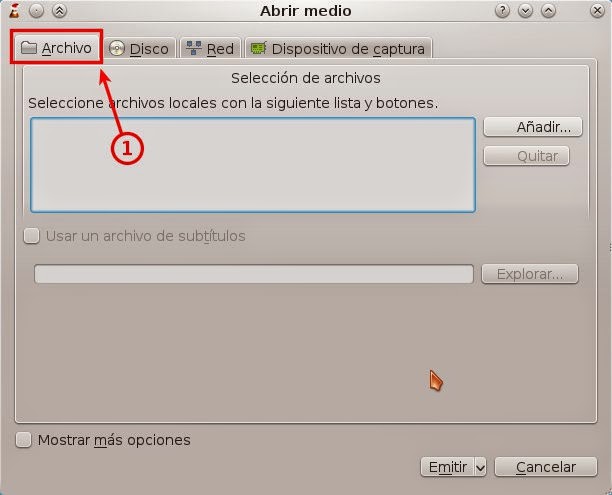Select the Red tab
This screenshot has height=495, width=612.
pos(210,48)
